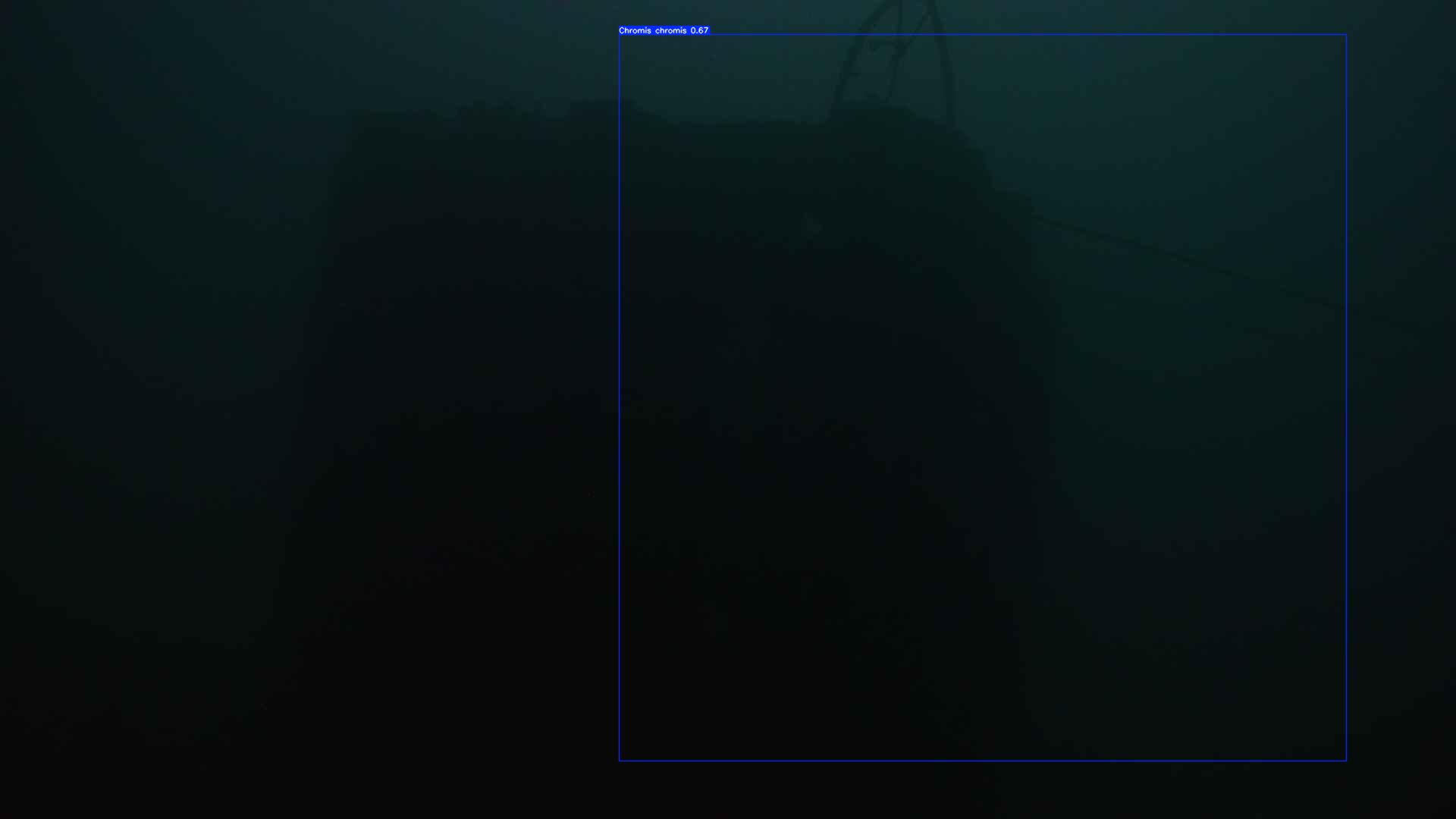Click the word Chromis in the label

tap(635, 30)
